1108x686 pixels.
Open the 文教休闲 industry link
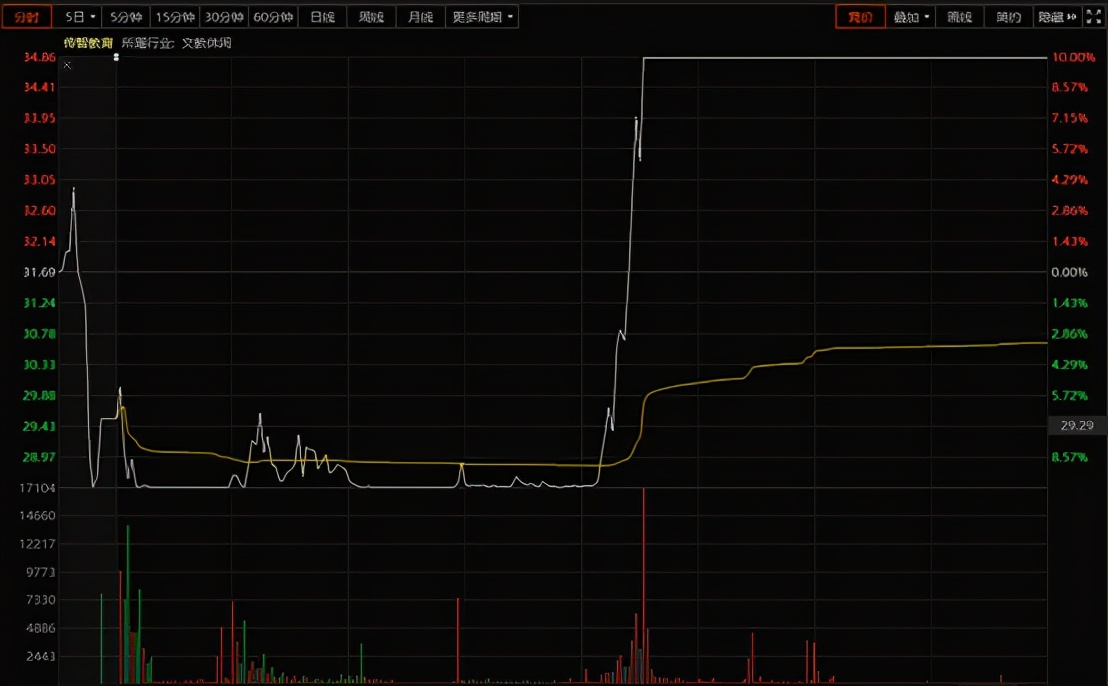click(x=206, y=43)
